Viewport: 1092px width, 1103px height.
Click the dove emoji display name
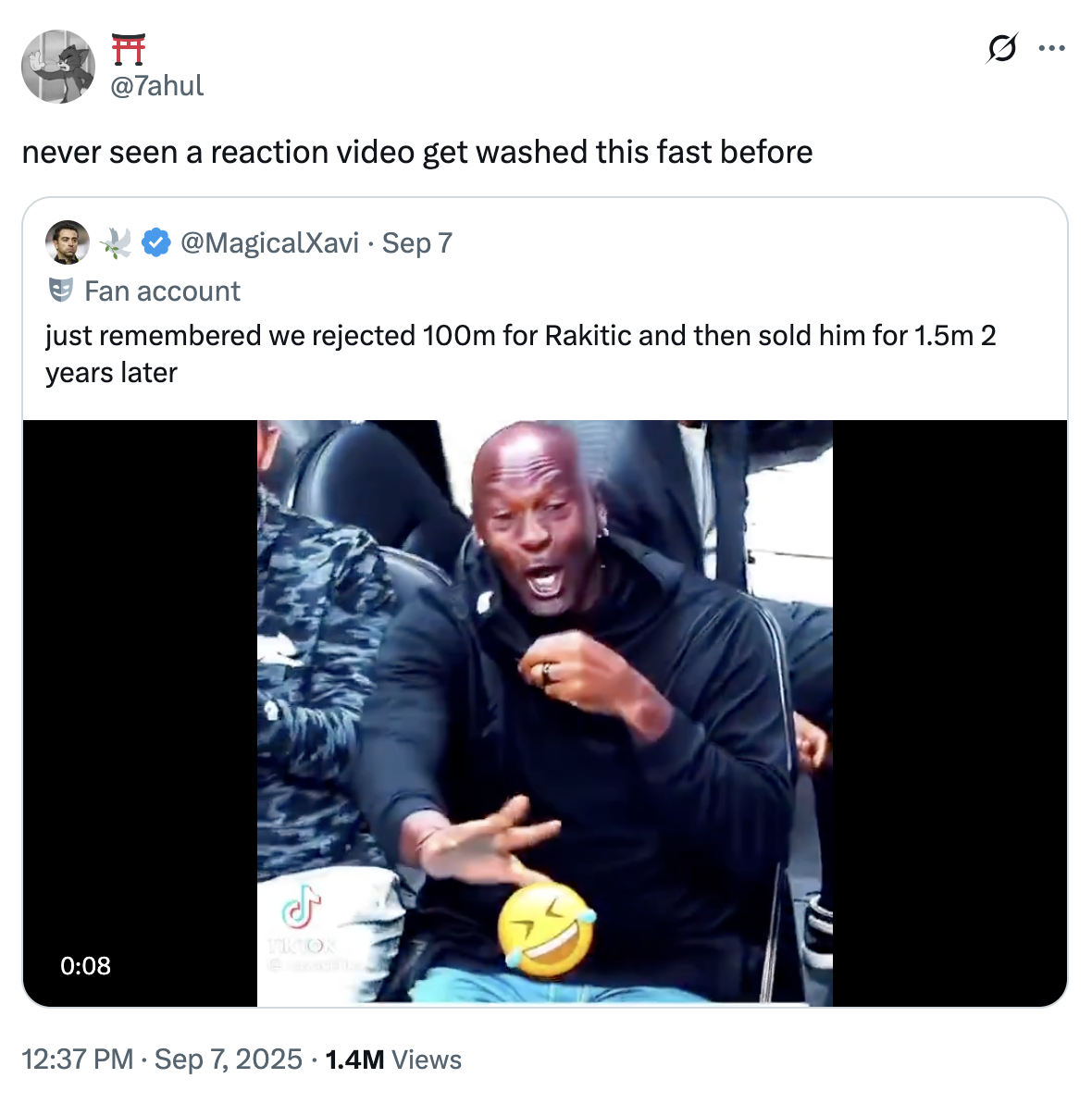(116, 243)
